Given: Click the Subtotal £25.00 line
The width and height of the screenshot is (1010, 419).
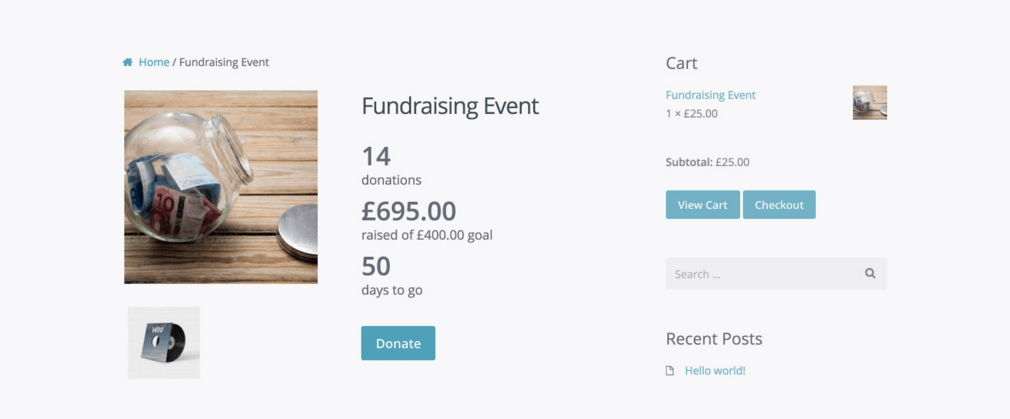Looking at the screenshot, I should (x=708, y=162).
